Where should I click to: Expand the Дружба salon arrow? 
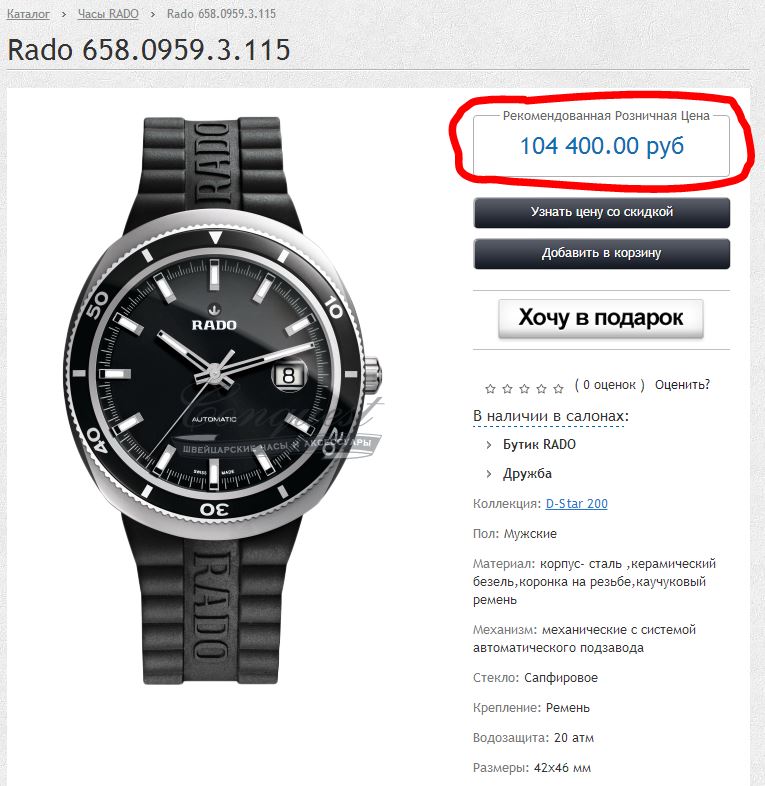pos(489,474)
